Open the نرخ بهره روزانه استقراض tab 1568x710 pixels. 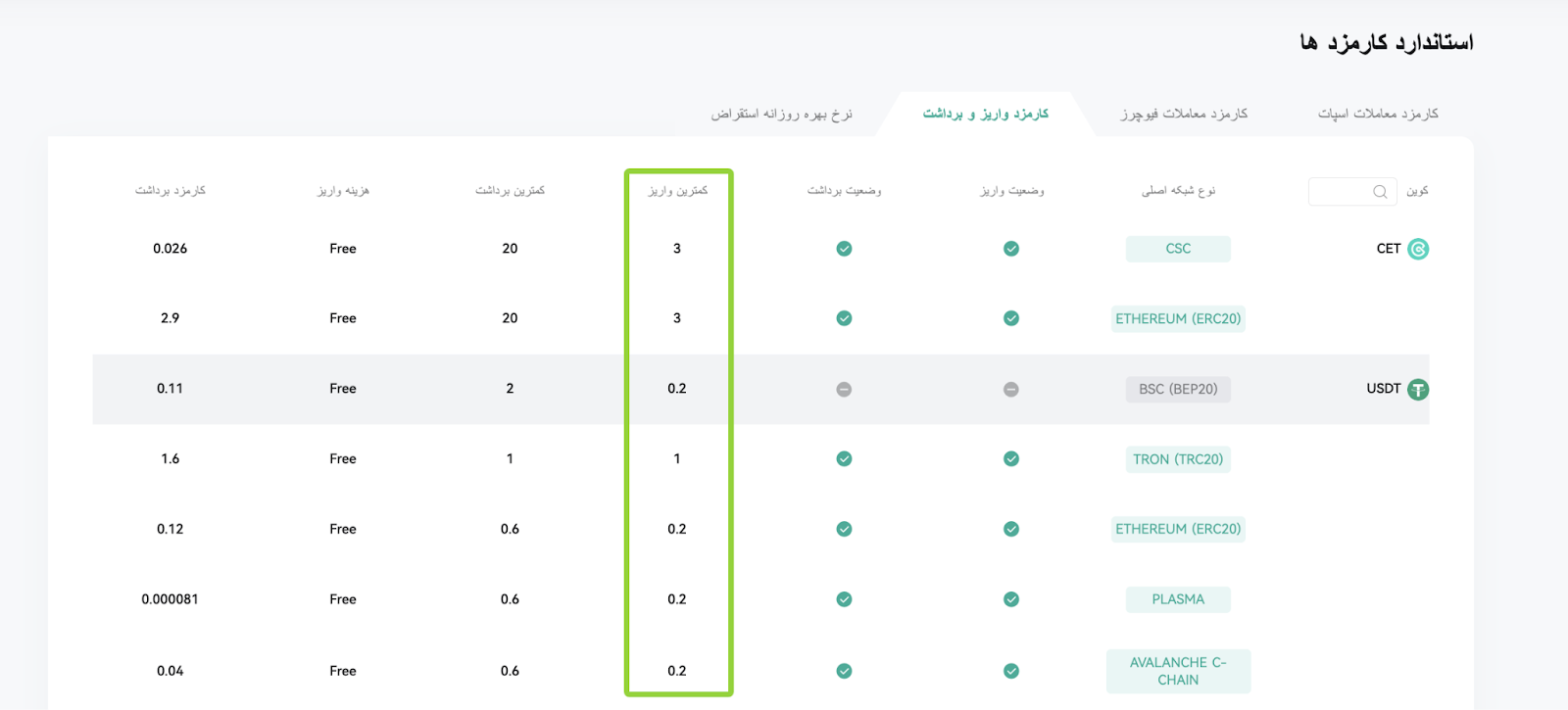pos(781,114)
